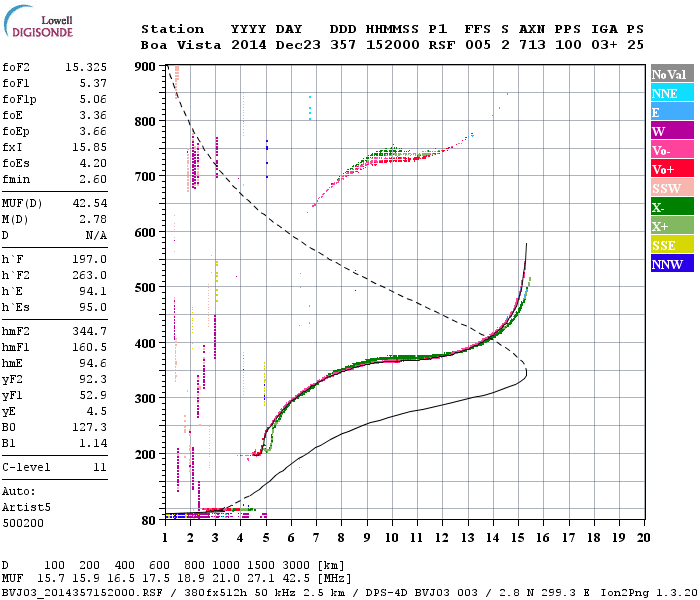Select the 500 km height axis label
Image resolution: width=700 pixels, height=600 pixels.
pyautogui.click(x=145, y=288)
